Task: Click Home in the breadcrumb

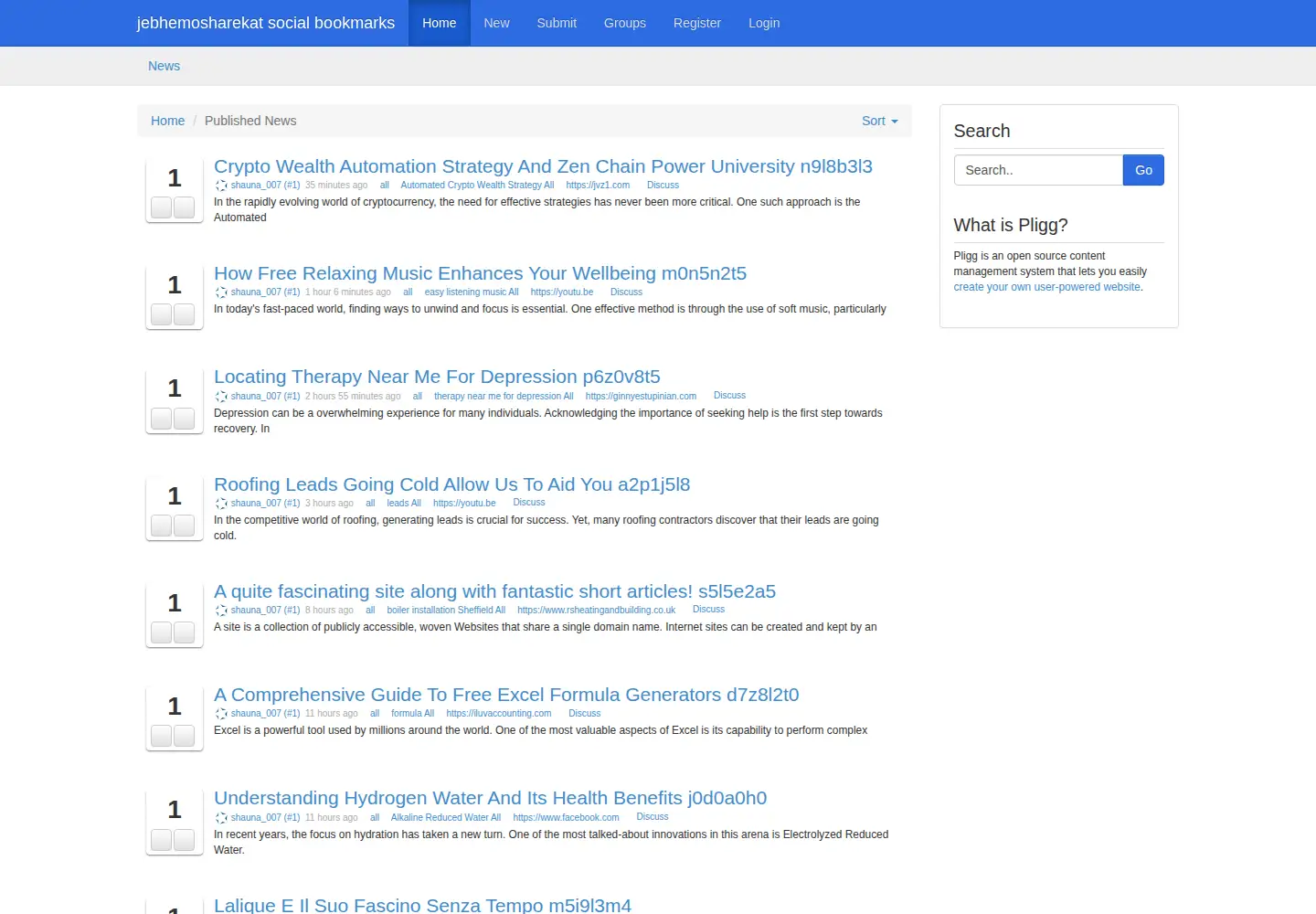Action: click(167, 121)
